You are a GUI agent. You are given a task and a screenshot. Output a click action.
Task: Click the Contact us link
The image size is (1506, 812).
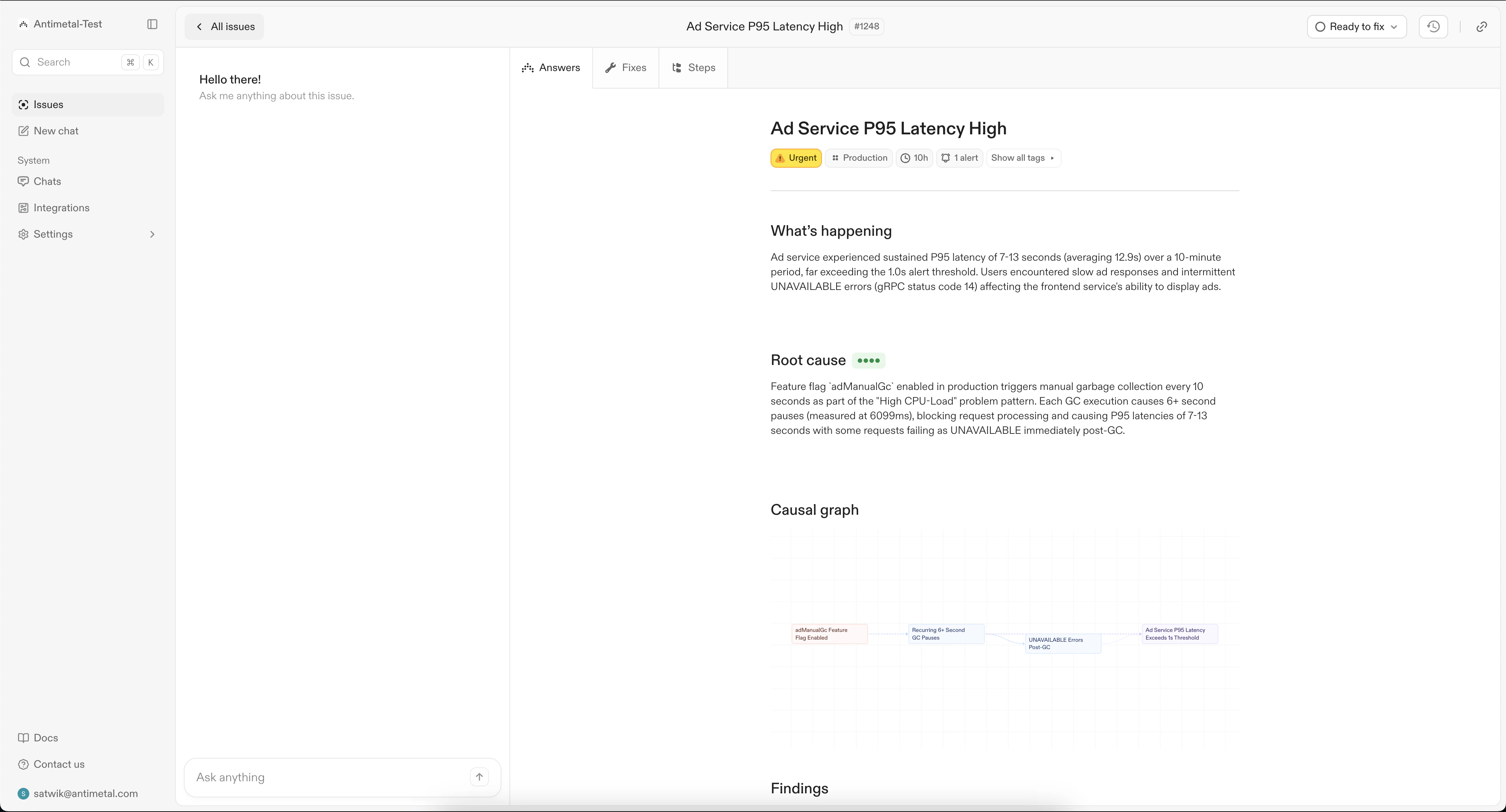[x=59, y=764]
